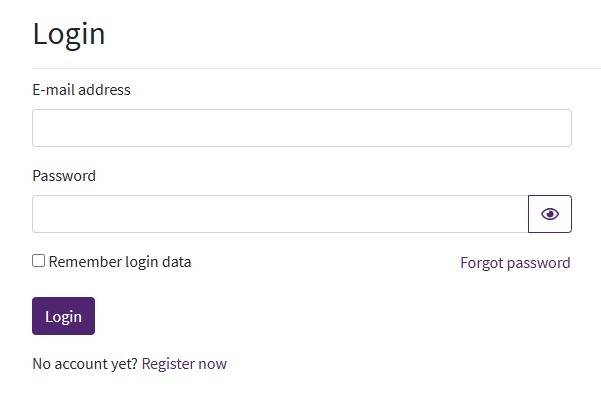Toggle password visibility button

[550, 214]
